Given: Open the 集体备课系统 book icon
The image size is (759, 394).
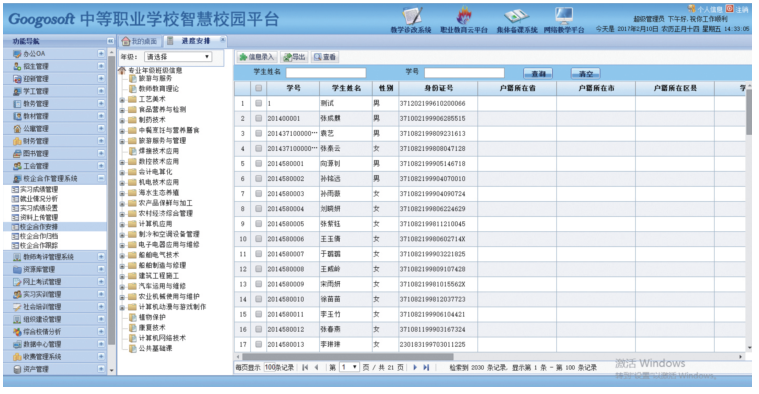Looking at the screenshot, I should pyautogui.click(x=516, y=15).
